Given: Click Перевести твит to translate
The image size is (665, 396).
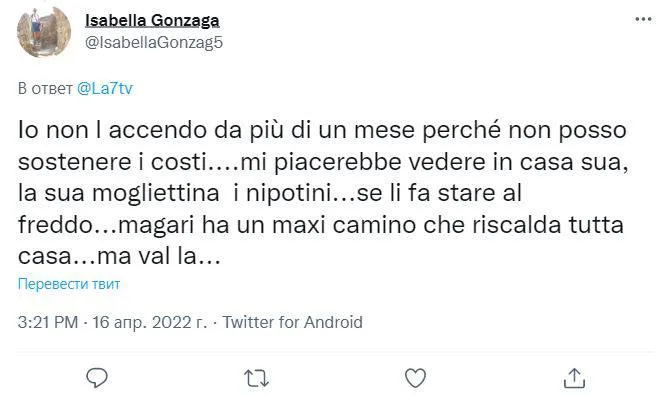Looking at the screenshot, I should click(x=69, y=283).
